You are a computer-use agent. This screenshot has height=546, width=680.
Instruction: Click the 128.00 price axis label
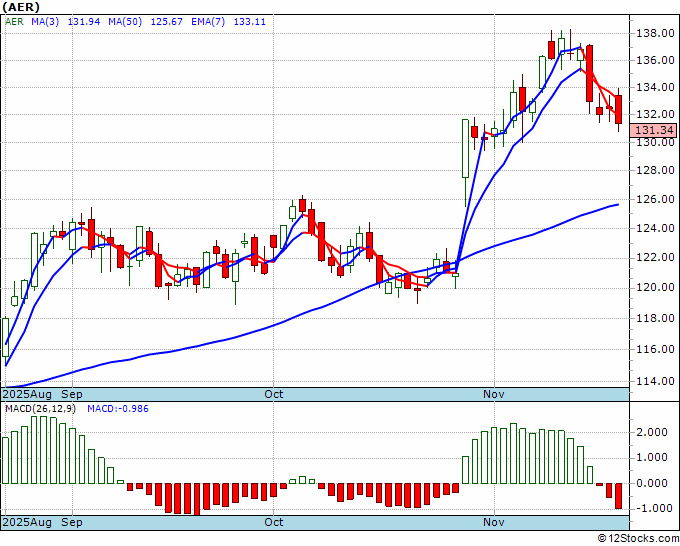655,170
